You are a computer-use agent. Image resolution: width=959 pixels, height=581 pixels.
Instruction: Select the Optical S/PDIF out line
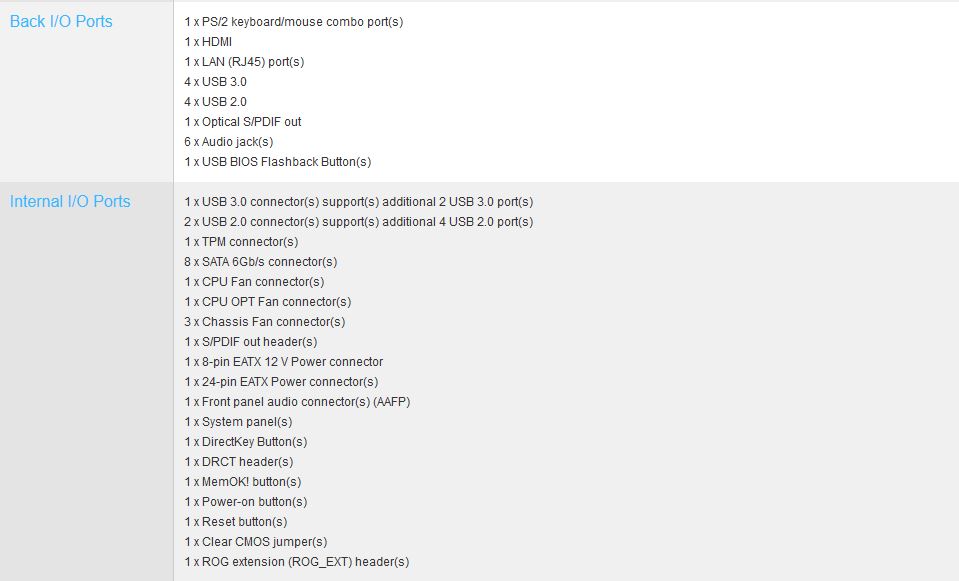pos(243,121)
